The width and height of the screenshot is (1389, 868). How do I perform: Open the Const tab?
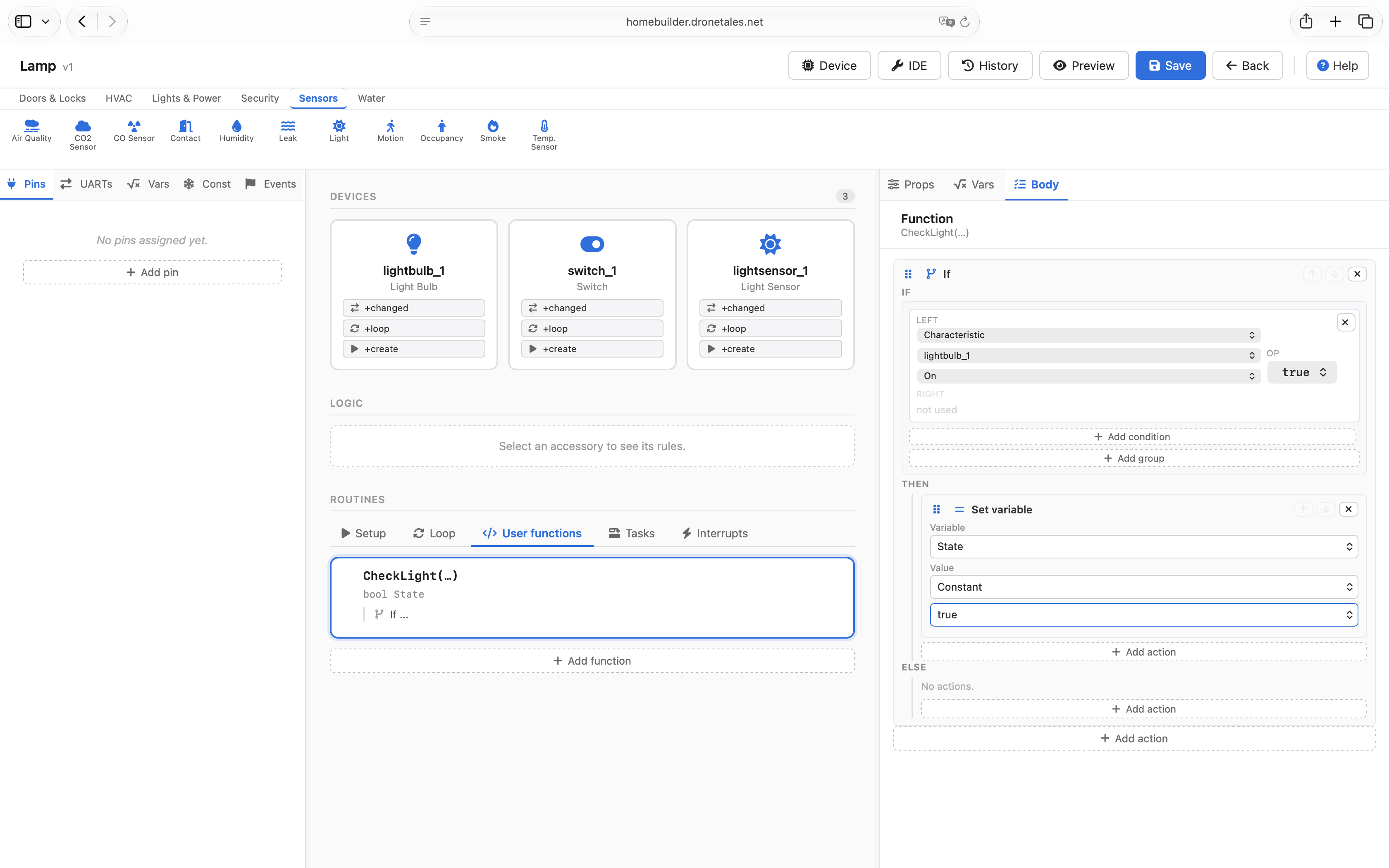tap(207, 184)
